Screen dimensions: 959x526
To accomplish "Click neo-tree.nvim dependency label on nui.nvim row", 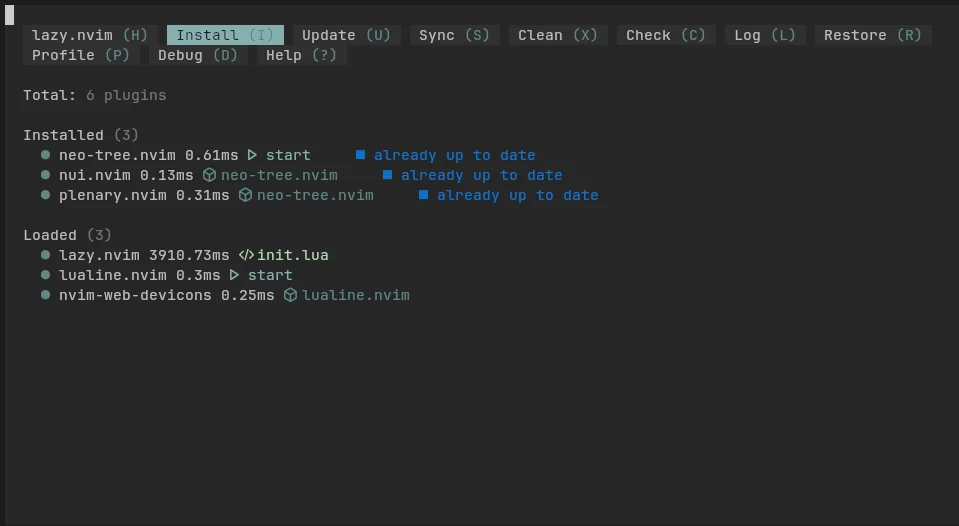I will [279, 176].
